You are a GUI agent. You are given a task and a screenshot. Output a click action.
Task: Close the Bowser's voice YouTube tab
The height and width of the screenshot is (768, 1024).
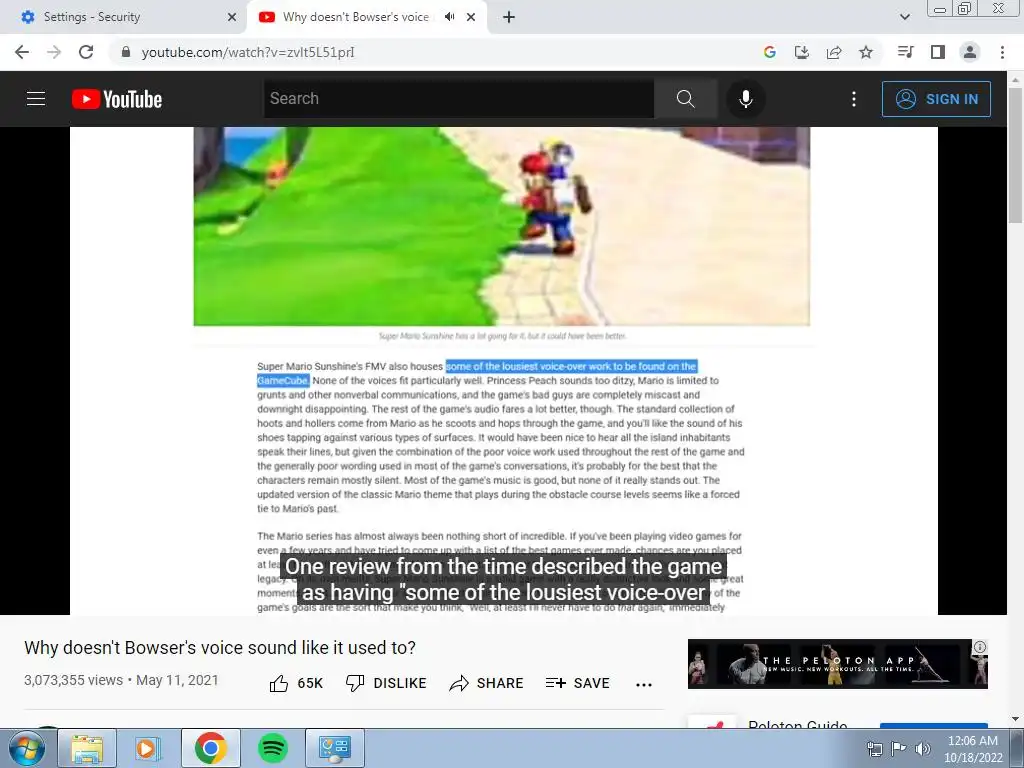471,17
